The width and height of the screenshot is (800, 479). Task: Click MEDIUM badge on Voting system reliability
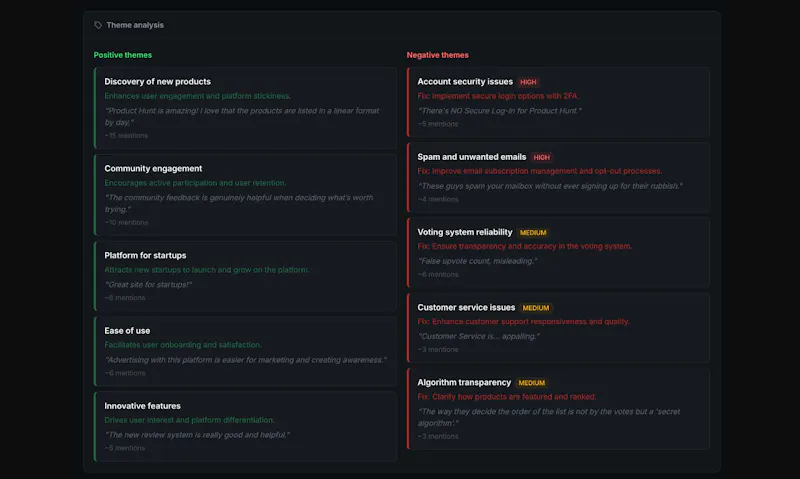tap(533, 233)
